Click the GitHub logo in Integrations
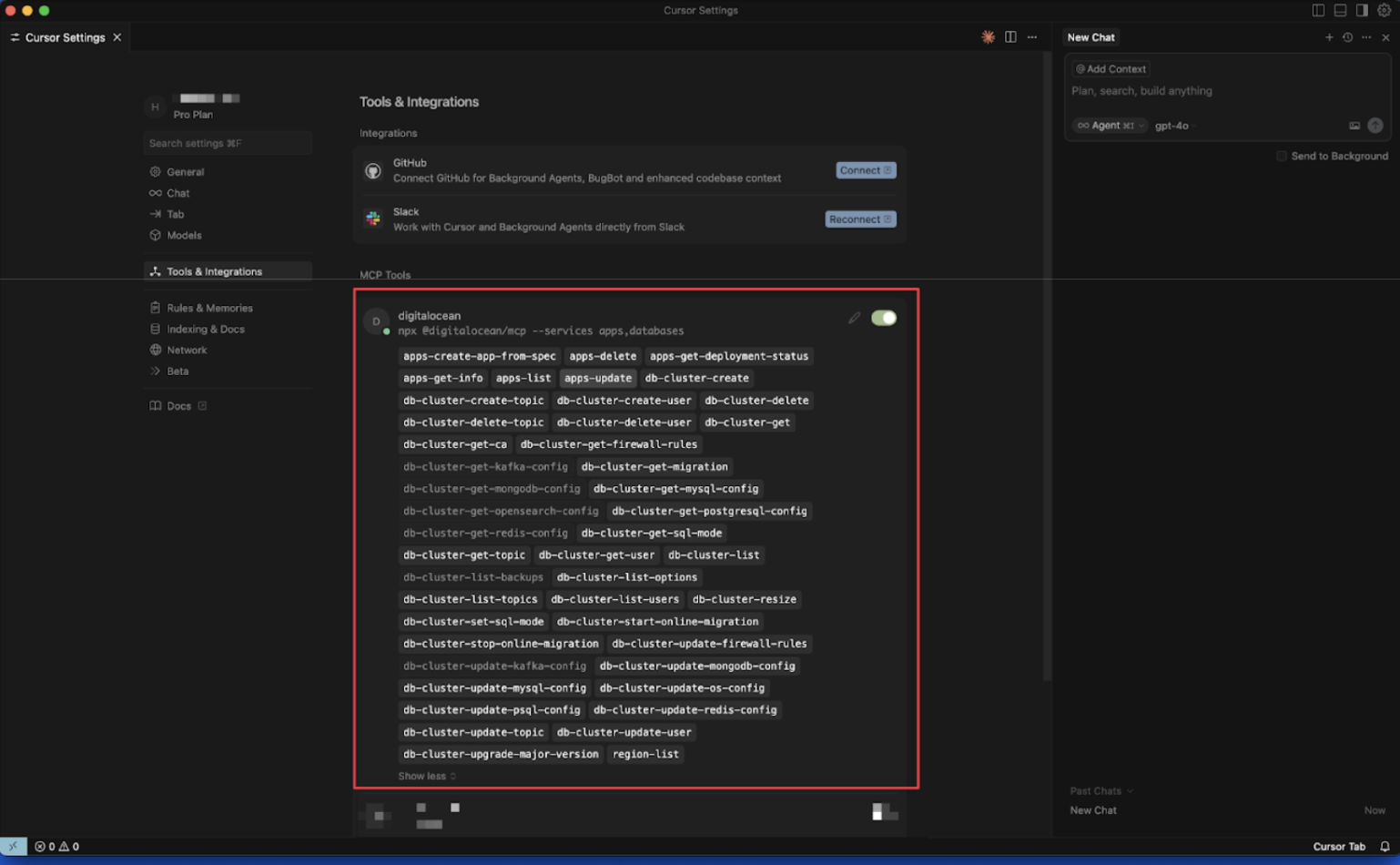This screenshot has height=865, width=1400. coord(373,169)
